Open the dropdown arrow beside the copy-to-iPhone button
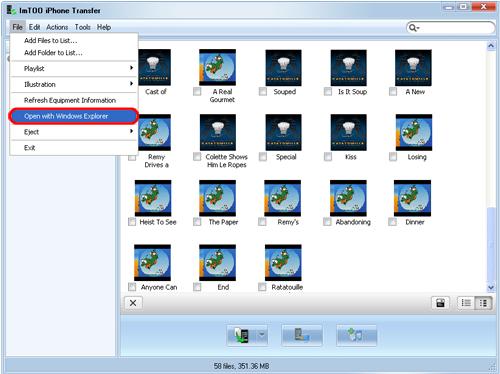The image size is (500, 374). [262, 335]
